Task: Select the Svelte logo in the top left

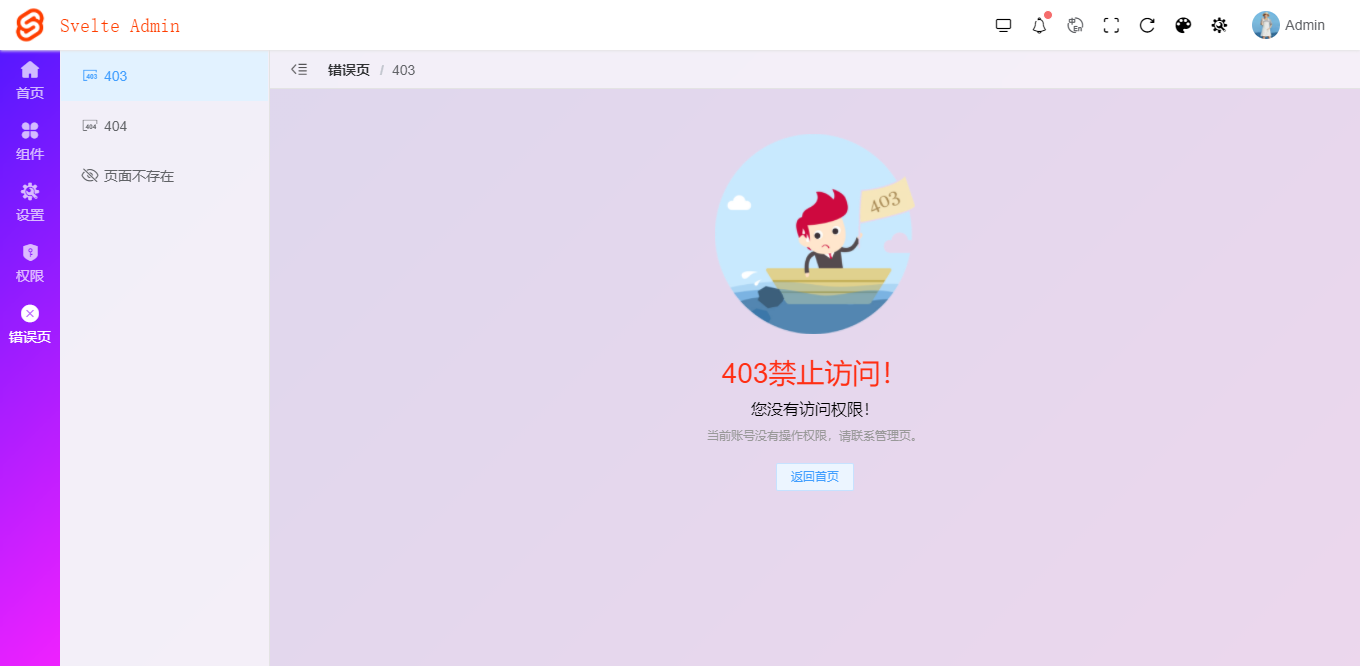Action: coord(29,25)
